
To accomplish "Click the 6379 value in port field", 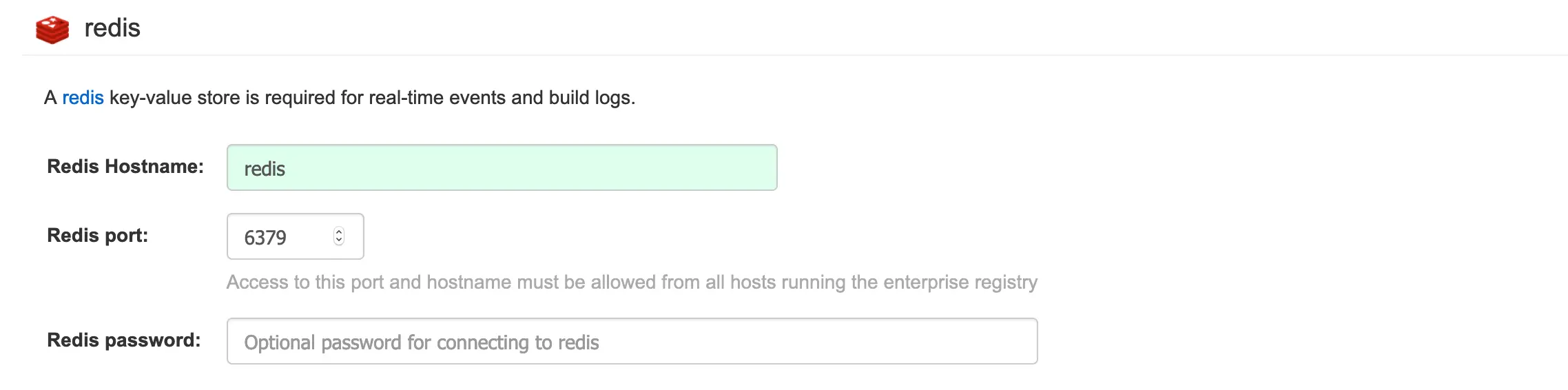I will coord(265,238).
